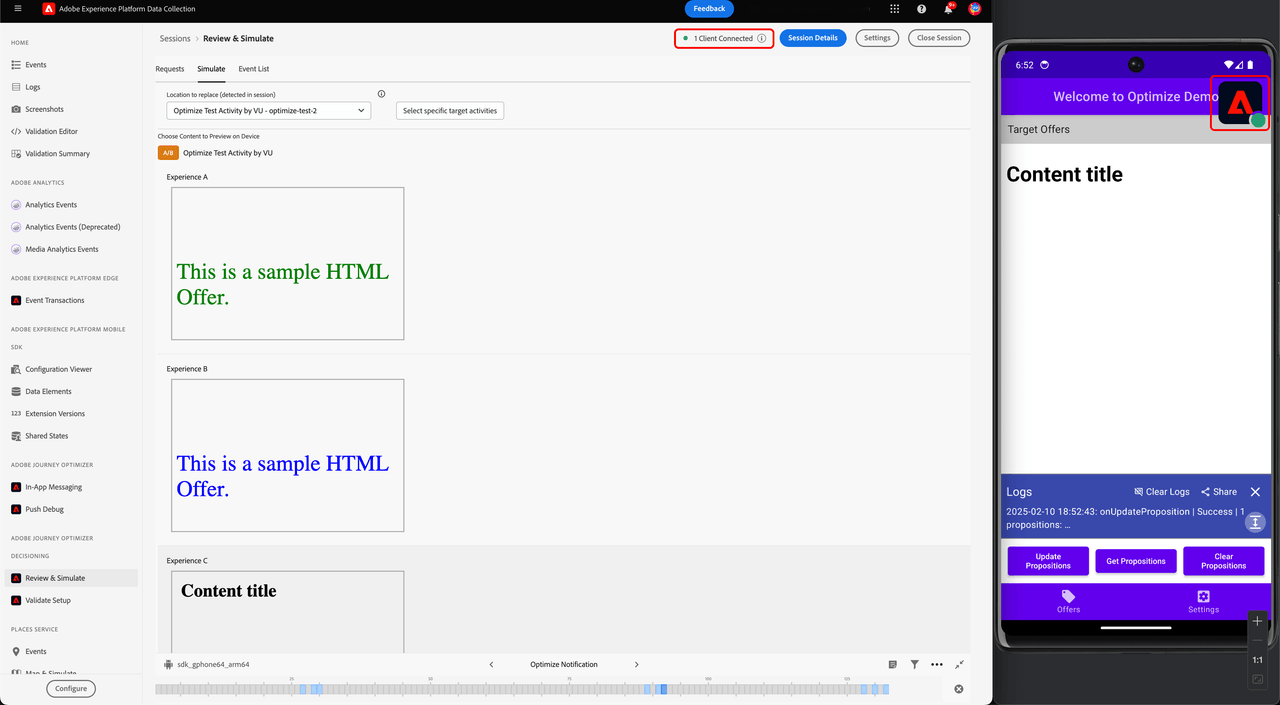The width and height of the screenshot is (1280, 705).
Task: Select Experience A preview thumbnail
Action: point(288,264)
